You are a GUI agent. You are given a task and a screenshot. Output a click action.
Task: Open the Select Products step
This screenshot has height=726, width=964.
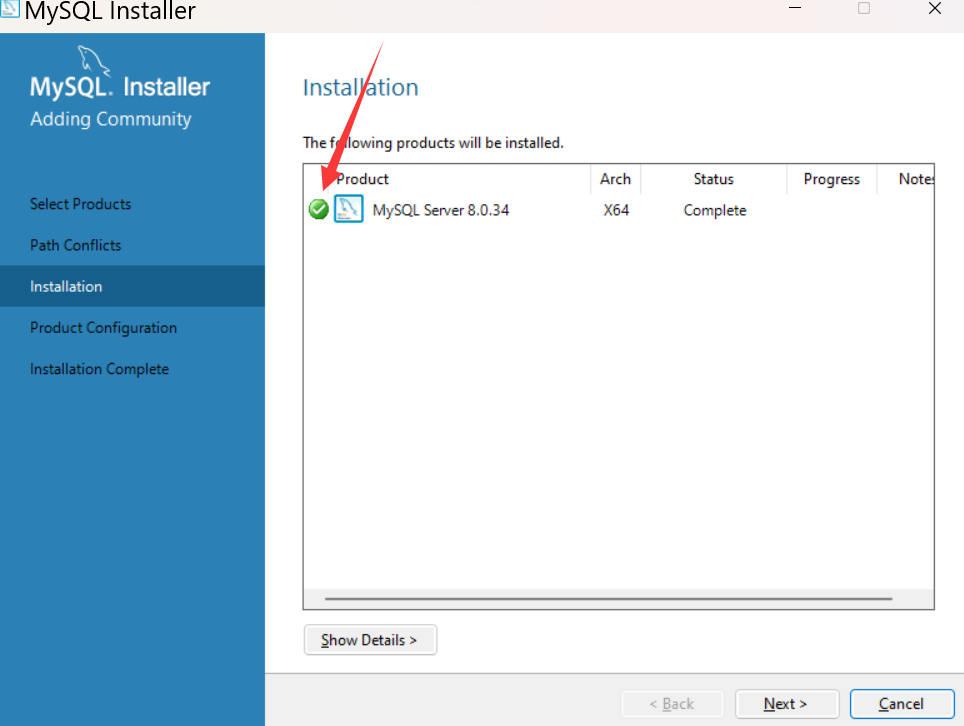click(81, 204)
